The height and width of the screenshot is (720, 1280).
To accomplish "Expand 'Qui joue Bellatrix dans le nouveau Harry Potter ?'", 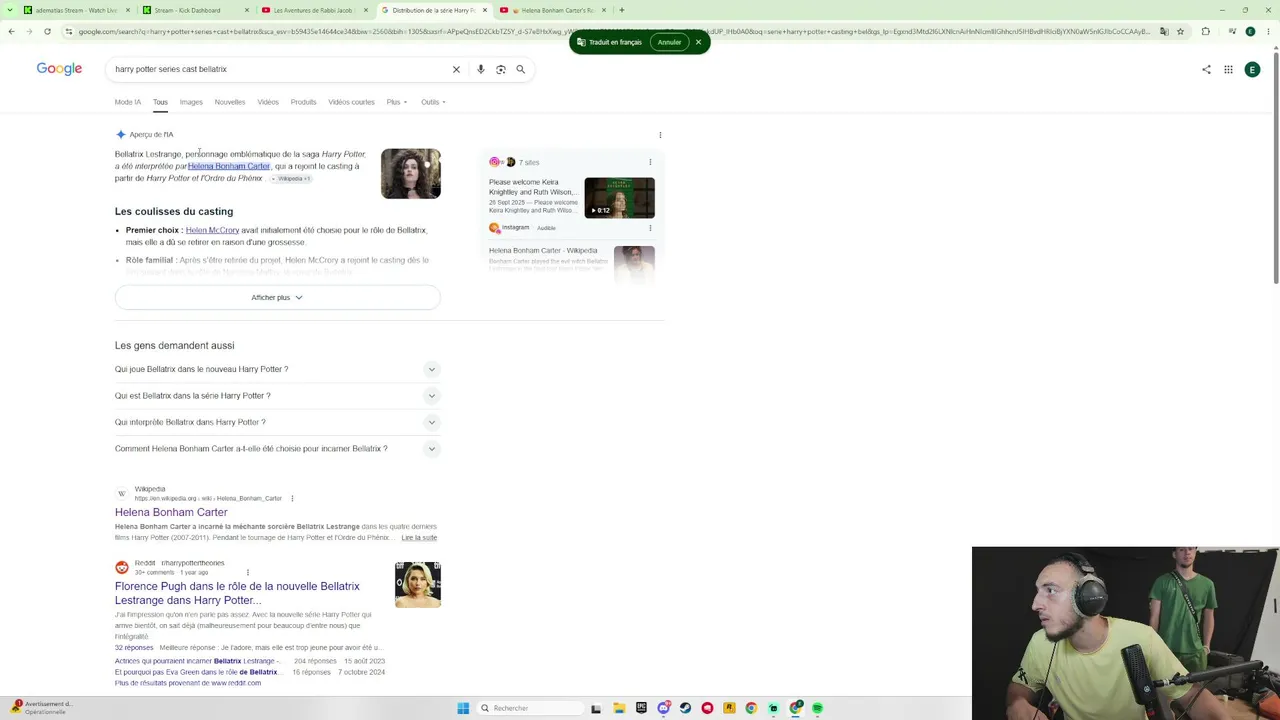I will click(x=277, y=369).
